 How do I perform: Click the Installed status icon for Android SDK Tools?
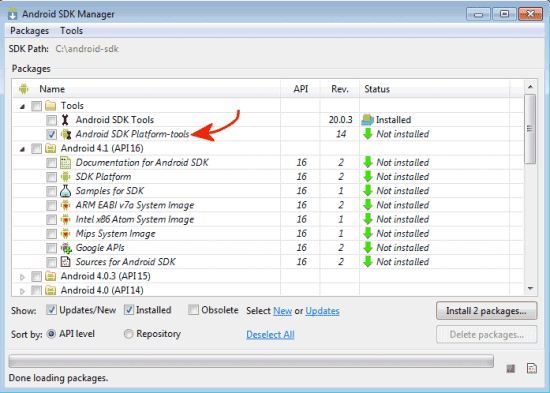click(x=368, y=120)
